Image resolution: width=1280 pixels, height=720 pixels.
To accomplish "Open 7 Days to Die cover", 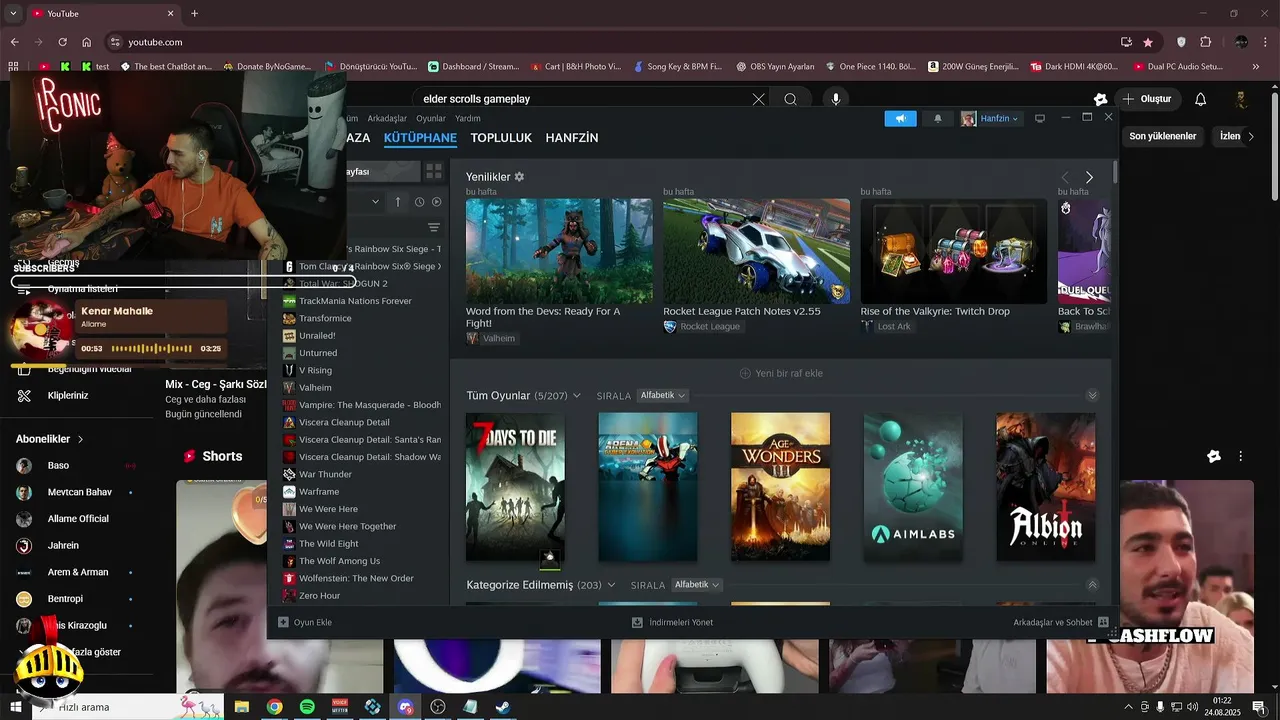I will [515, 487].
